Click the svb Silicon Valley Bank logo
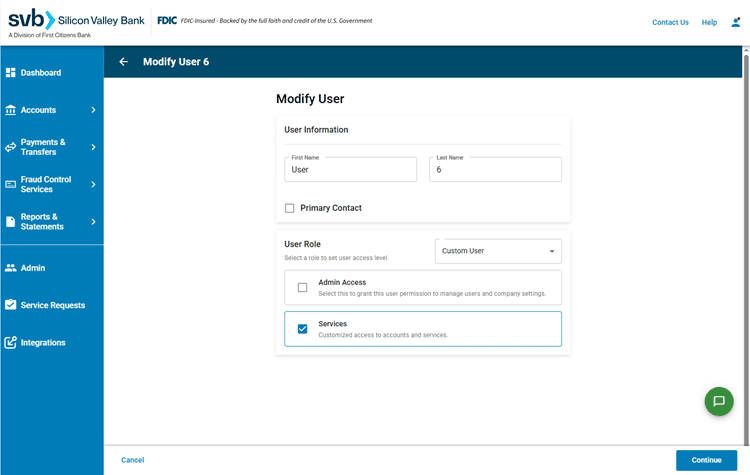Screen dimensions: 750x475 (76, 22)
